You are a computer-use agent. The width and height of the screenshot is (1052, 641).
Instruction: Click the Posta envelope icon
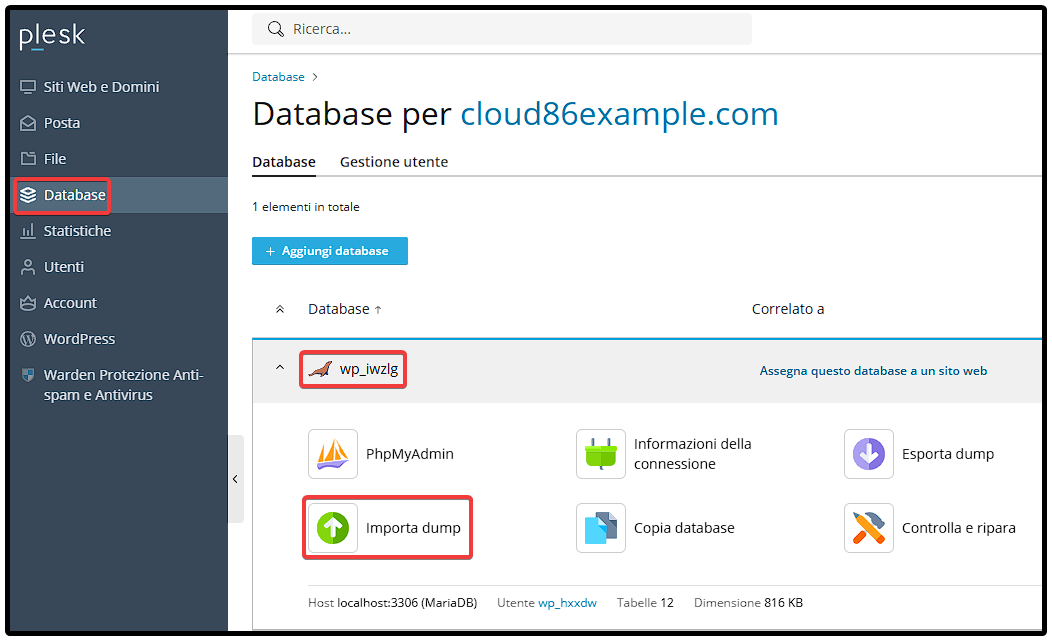tap(28, 124)
